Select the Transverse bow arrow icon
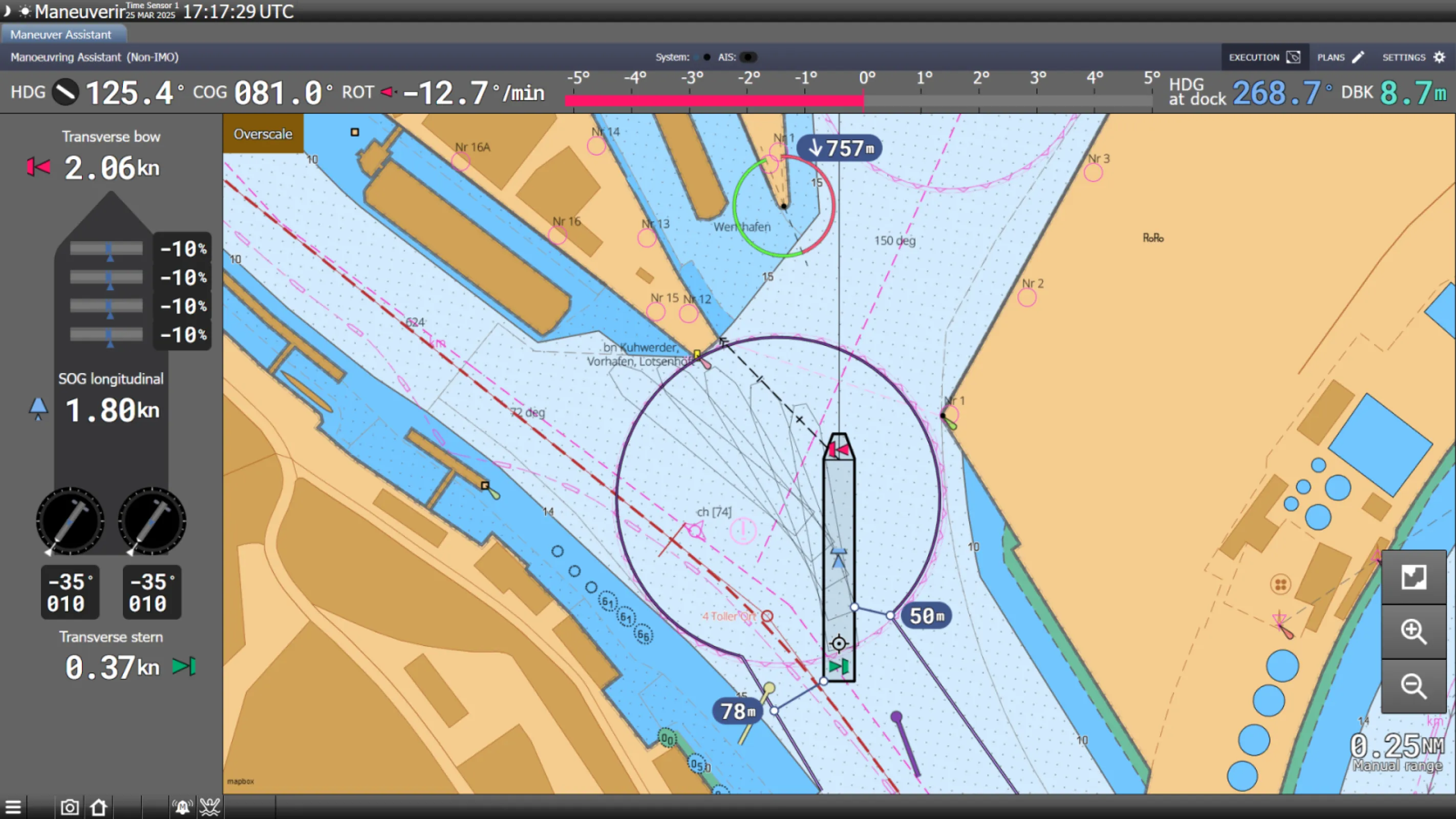 tap(38, 167)
